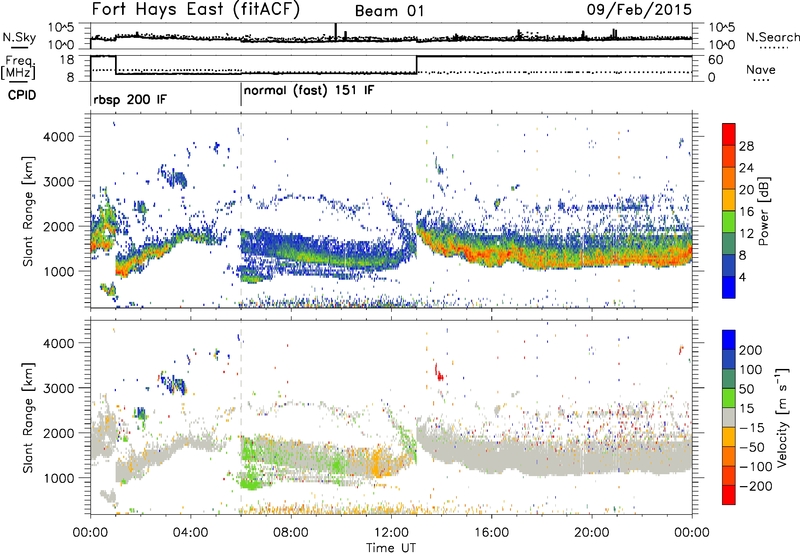Click the "60" Nave axis tick
800x554 pixels.
coord(716,60)
